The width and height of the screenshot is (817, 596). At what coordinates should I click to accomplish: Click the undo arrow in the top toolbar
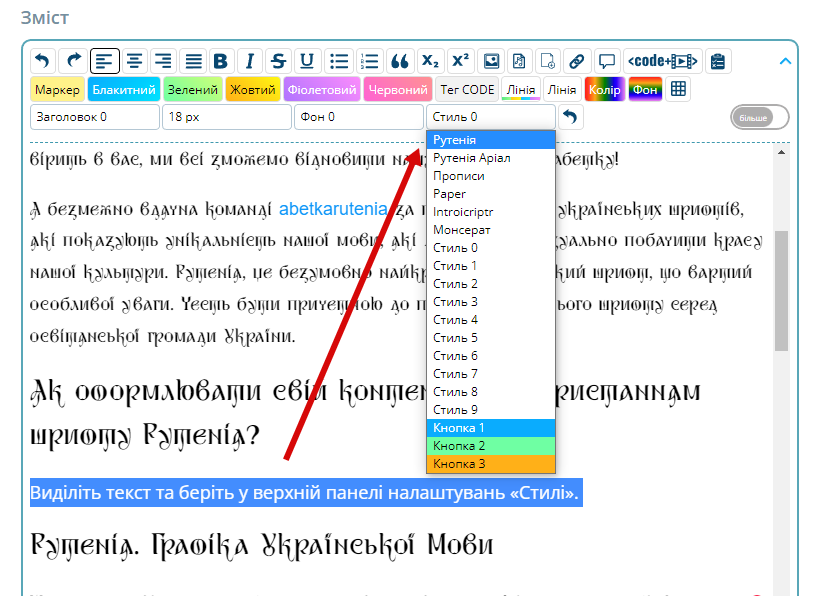point(43,61)
